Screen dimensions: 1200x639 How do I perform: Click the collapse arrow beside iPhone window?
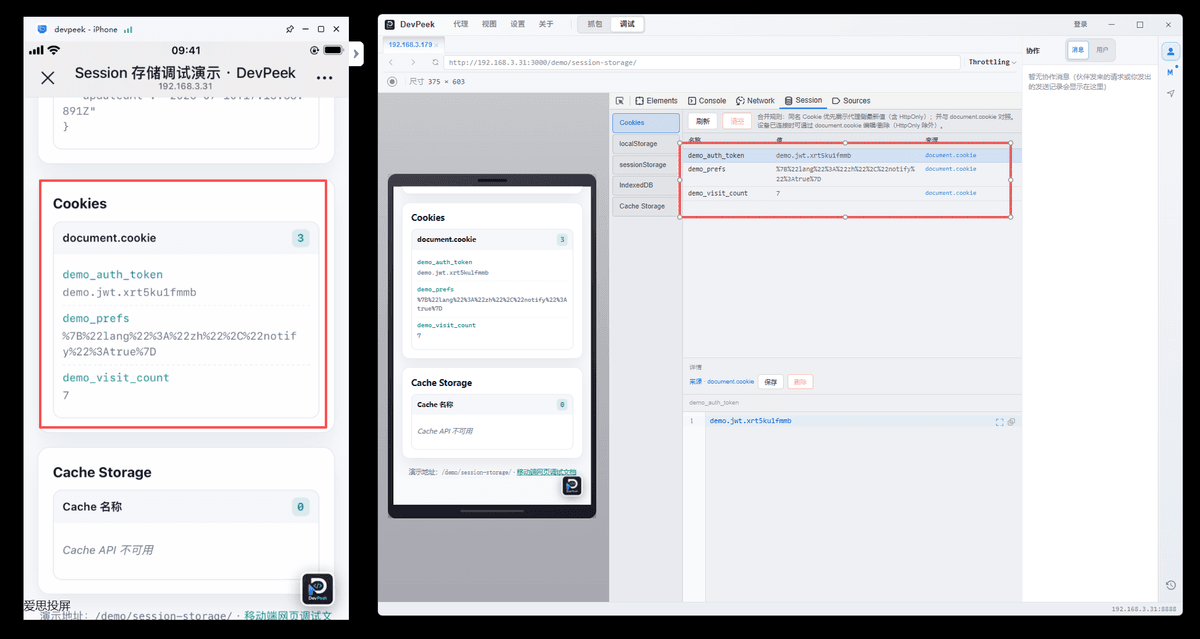(357, 52)
